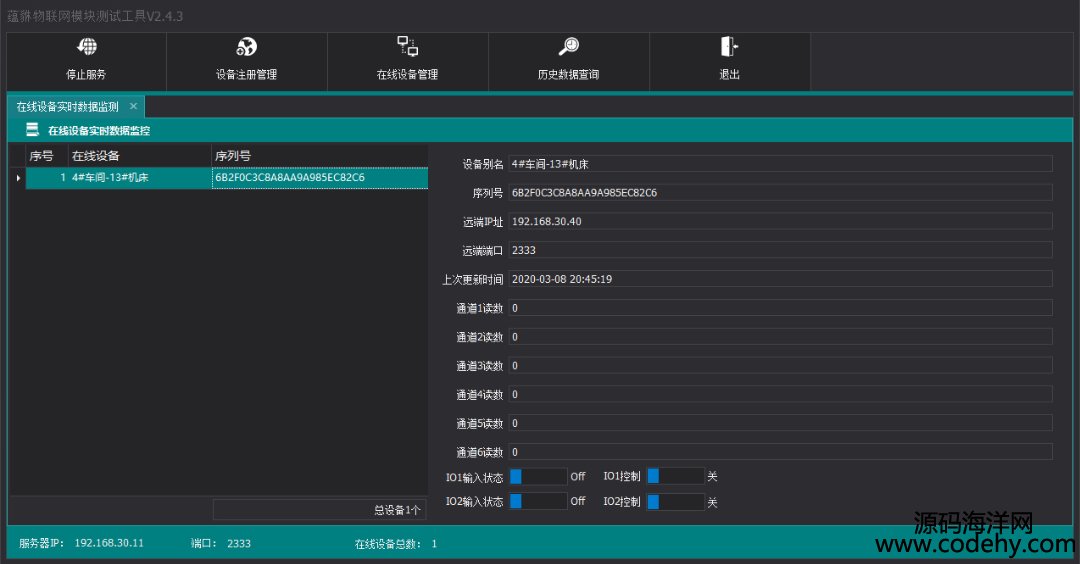Click the 序列号 column header
This screenshot has height=564, width=1080.
coord(318,156)
